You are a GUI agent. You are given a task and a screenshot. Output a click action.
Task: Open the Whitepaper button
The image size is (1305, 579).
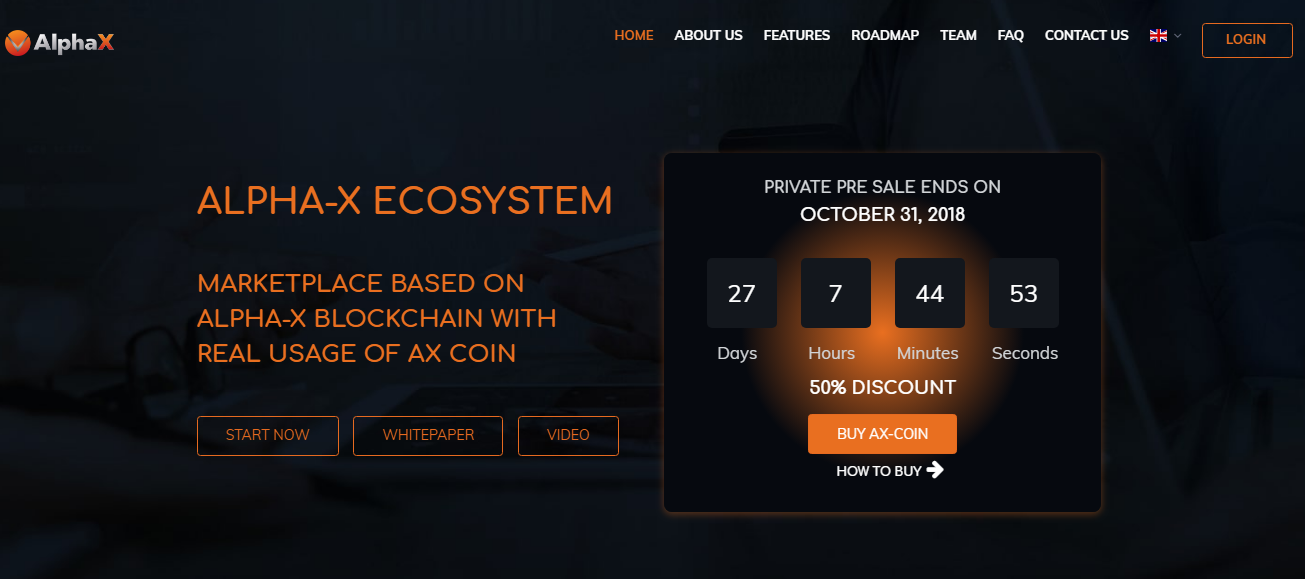tap(428, 435)
